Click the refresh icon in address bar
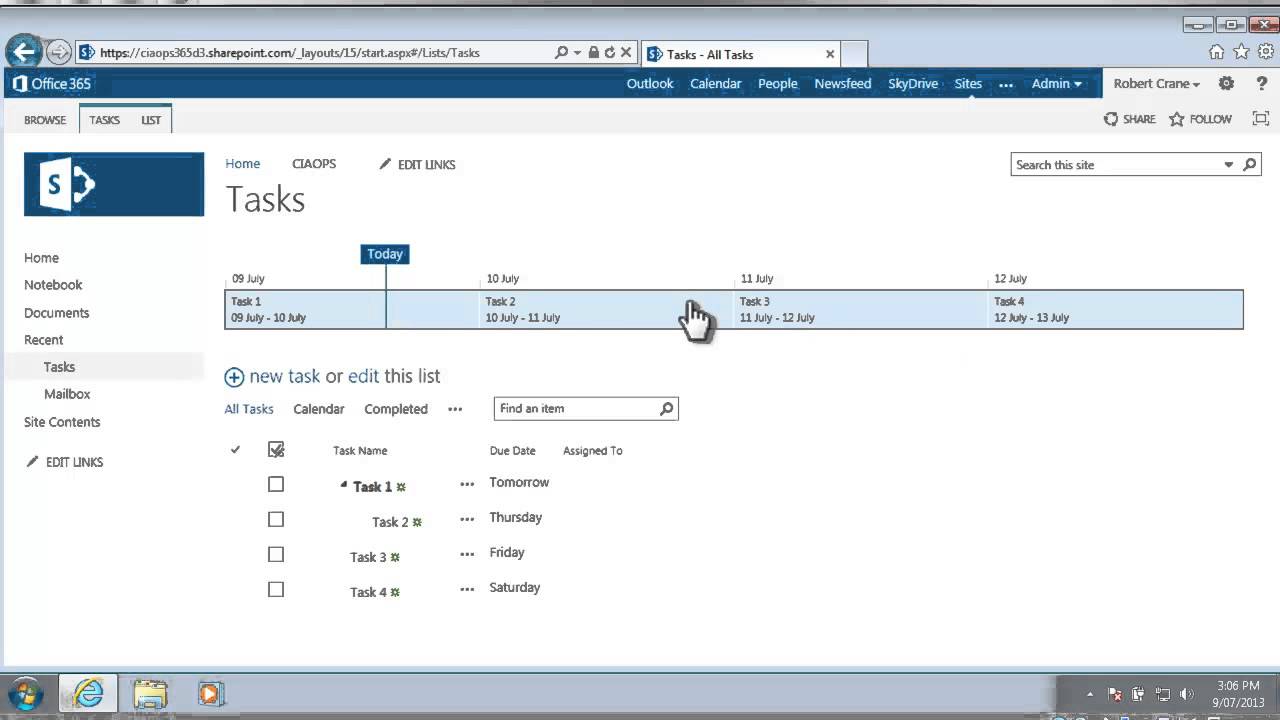Screen dimensions: 1280x720 (x=610, y=52)
